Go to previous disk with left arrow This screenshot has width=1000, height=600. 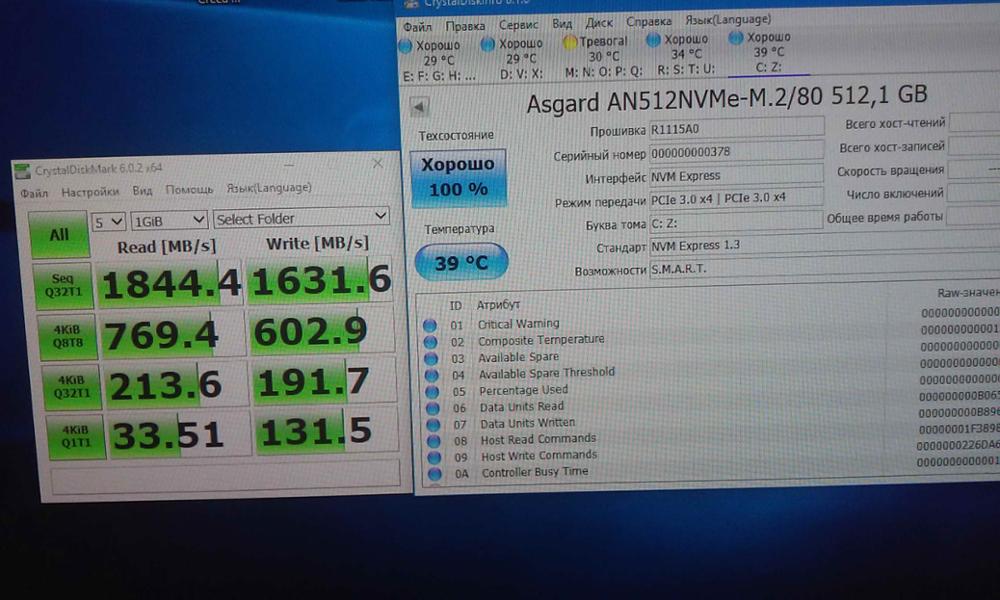[x=419, y=108]
